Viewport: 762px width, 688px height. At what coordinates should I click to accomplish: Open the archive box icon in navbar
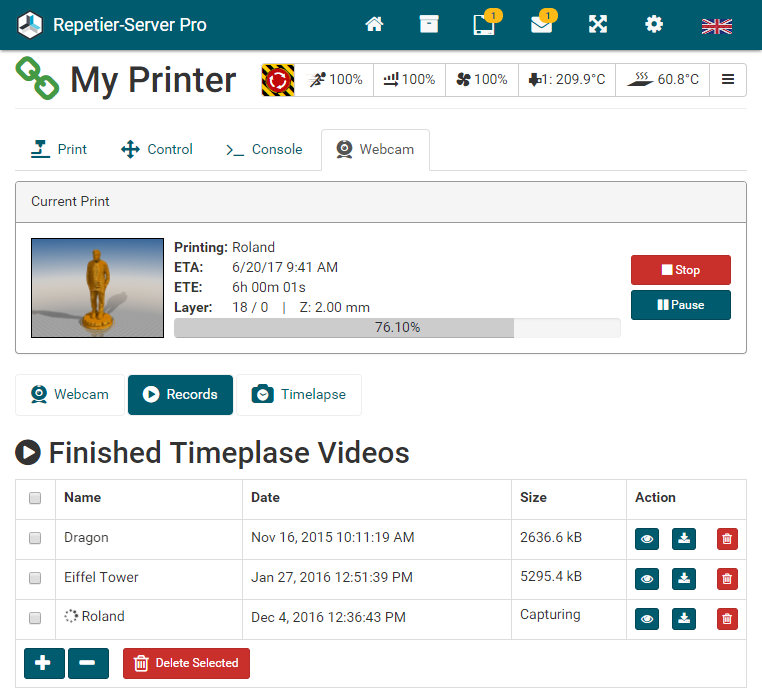(429, 24)
